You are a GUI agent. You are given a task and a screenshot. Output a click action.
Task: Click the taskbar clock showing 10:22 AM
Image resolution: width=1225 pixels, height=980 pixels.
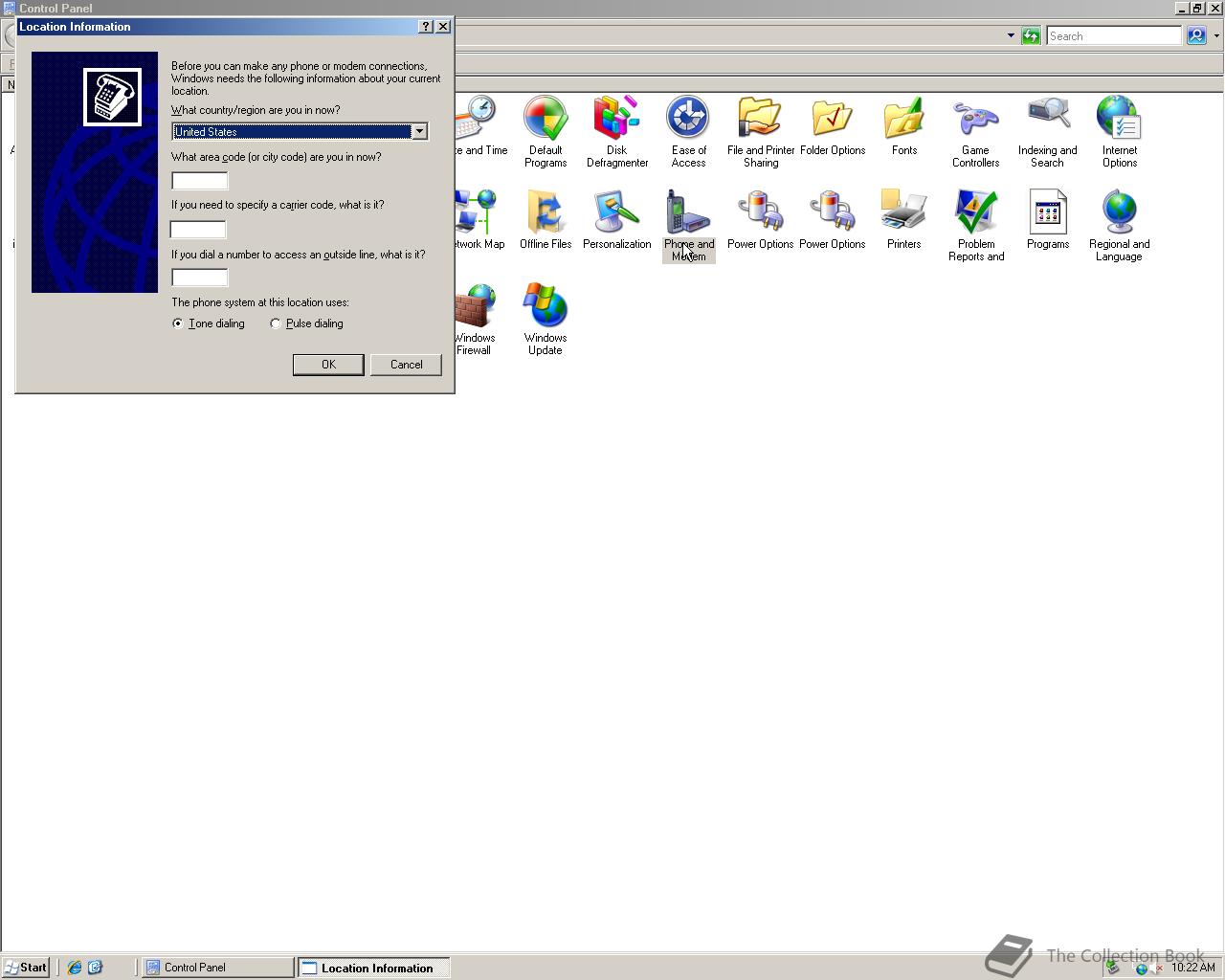[1192, 968]
